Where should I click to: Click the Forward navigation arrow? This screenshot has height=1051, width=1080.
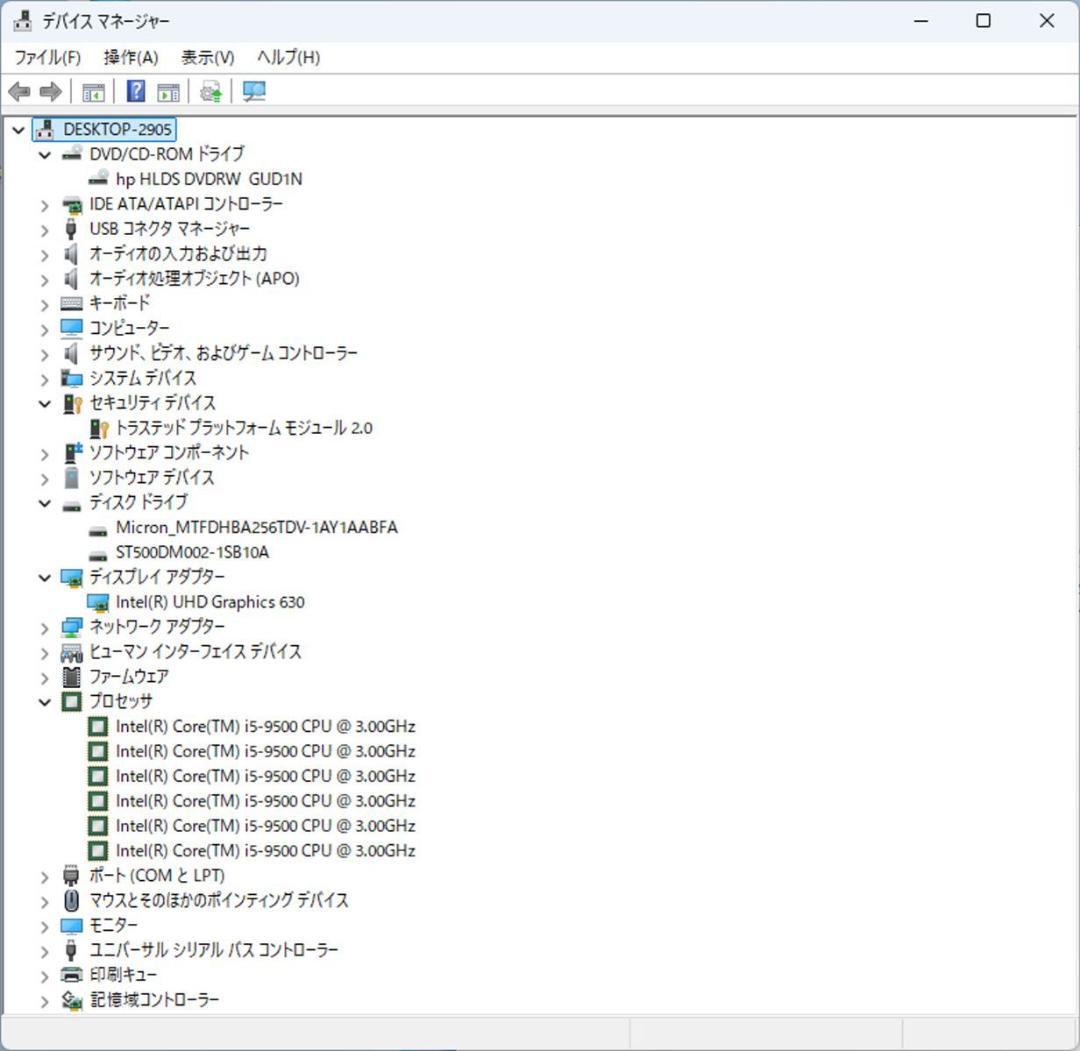click(48, 91)
